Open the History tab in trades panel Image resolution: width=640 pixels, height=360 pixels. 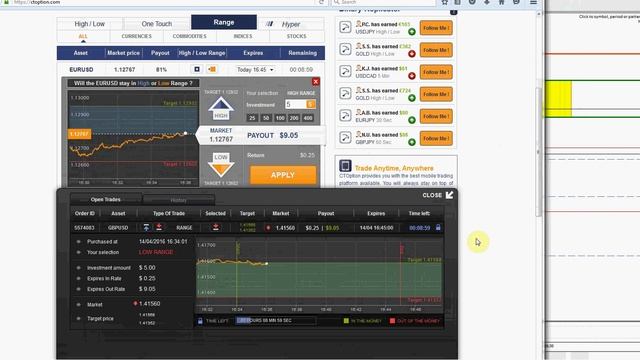(178, 200)
